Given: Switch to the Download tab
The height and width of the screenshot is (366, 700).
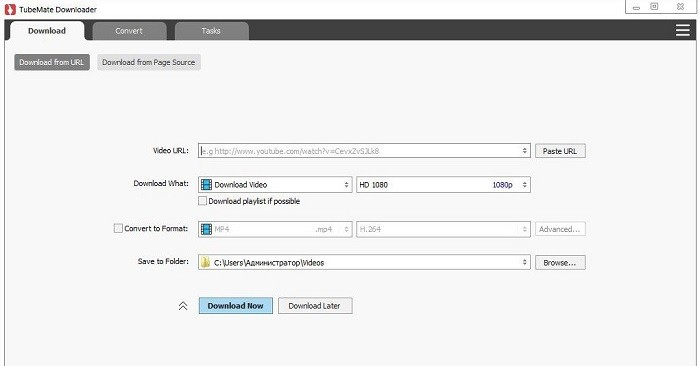Looking at the screenshot, I should [x=47, y=31].
